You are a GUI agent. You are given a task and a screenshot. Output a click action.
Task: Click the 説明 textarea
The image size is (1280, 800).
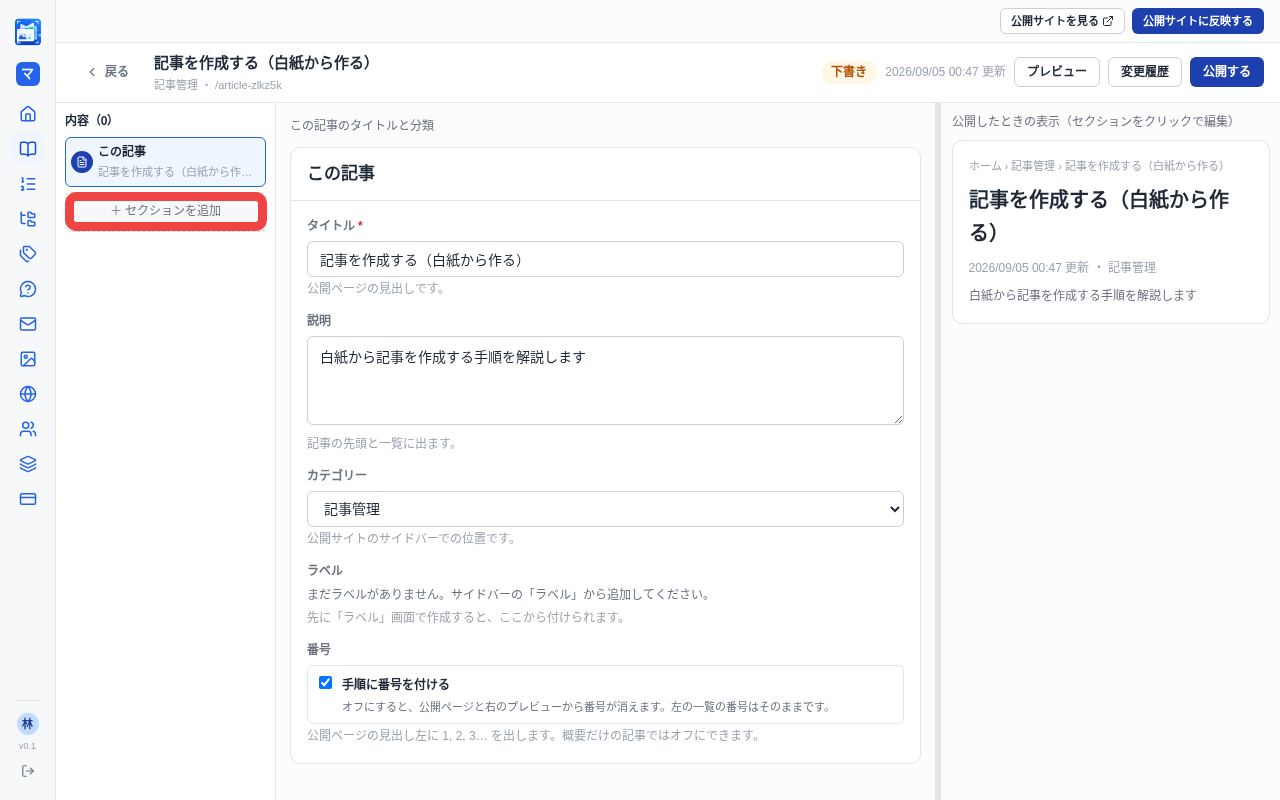605,380
